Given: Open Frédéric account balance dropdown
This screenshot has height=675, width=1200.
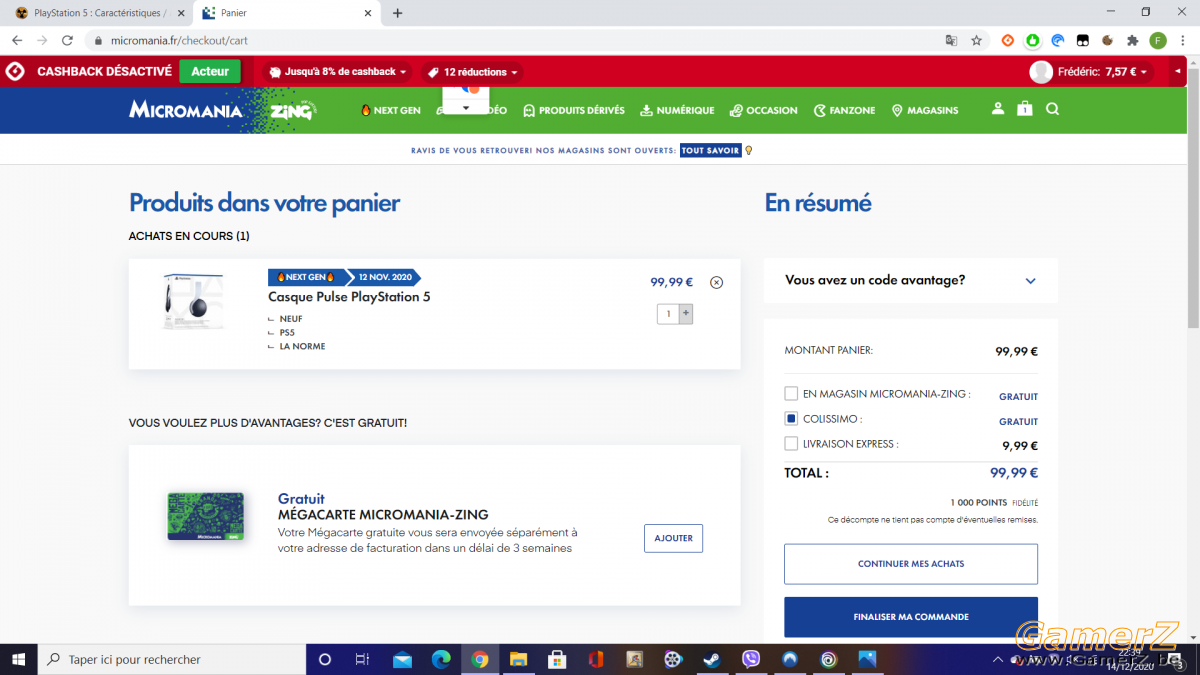Looking at the screenshot, I should pos(1092,72).
